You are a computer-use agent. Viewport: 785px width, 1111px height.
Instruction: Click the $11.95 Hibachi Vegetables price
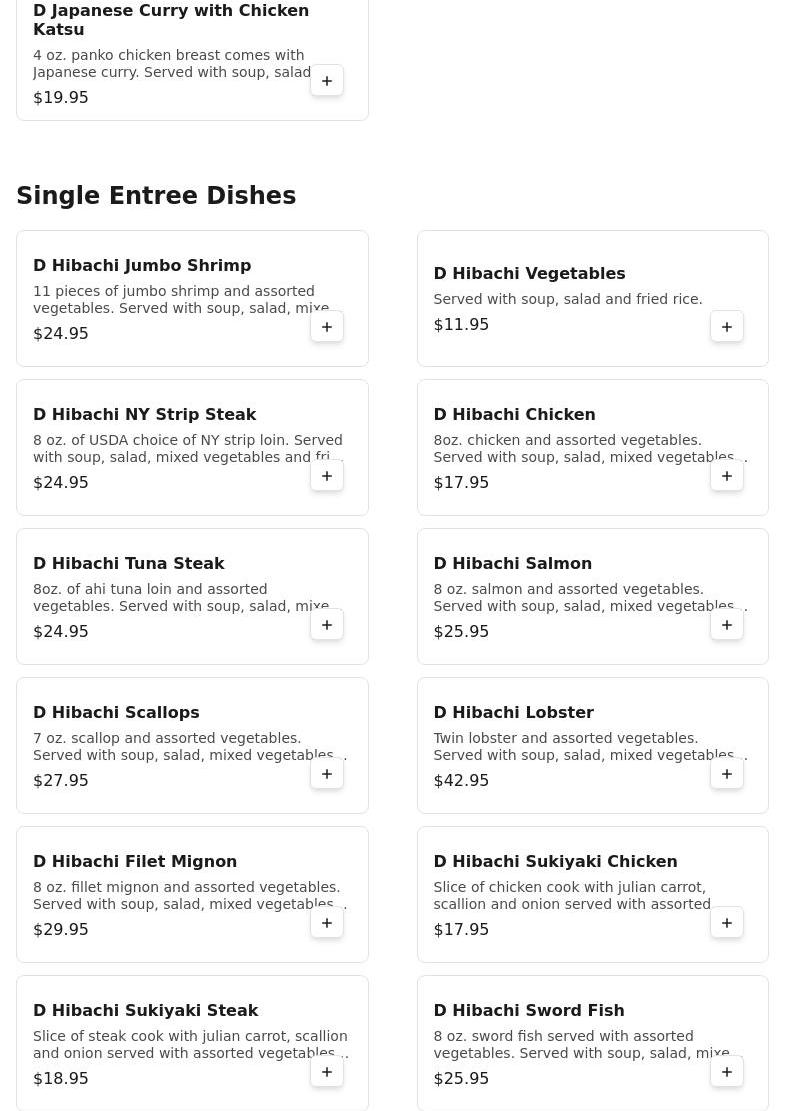click(x=461, y=325)
